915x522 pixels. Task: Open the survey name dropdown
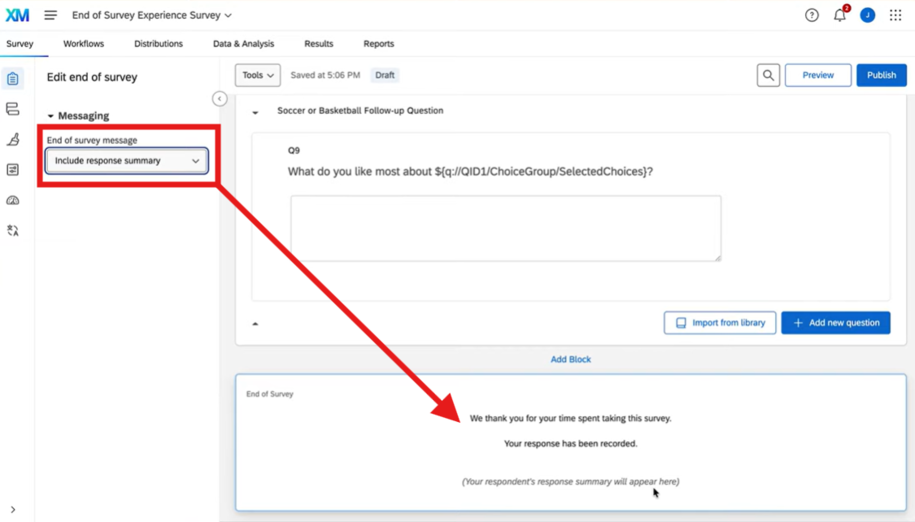[x=152, y=15]
